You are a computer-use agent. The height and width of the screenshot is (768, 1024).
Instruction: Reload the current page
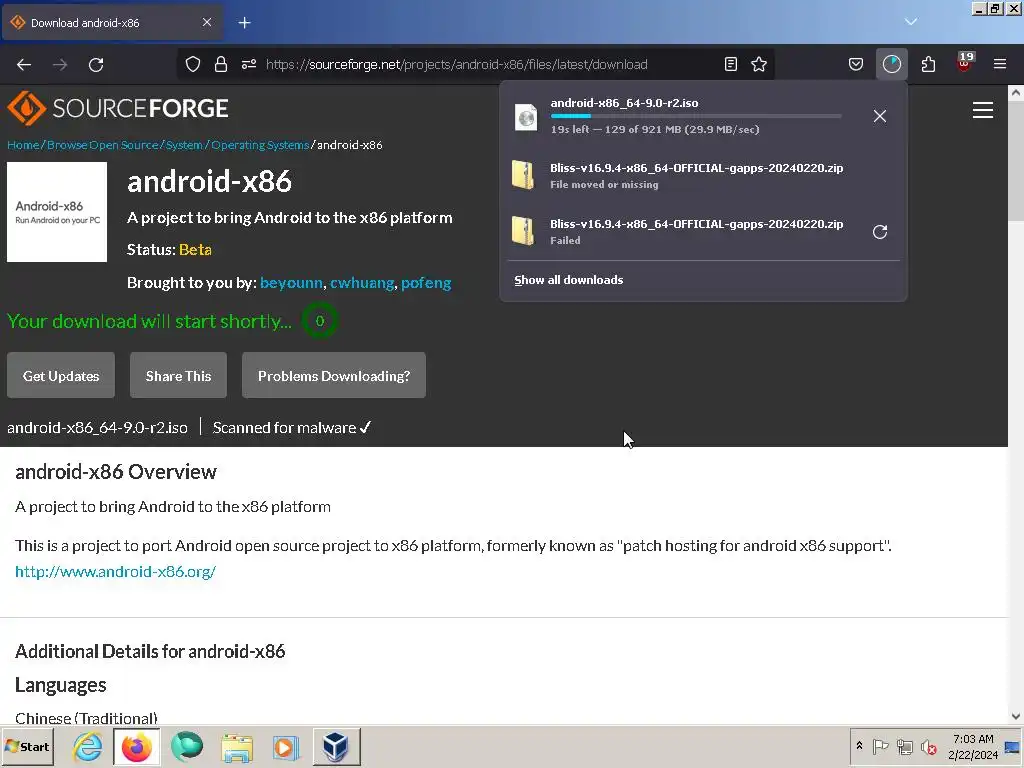[x=96, y=65]
